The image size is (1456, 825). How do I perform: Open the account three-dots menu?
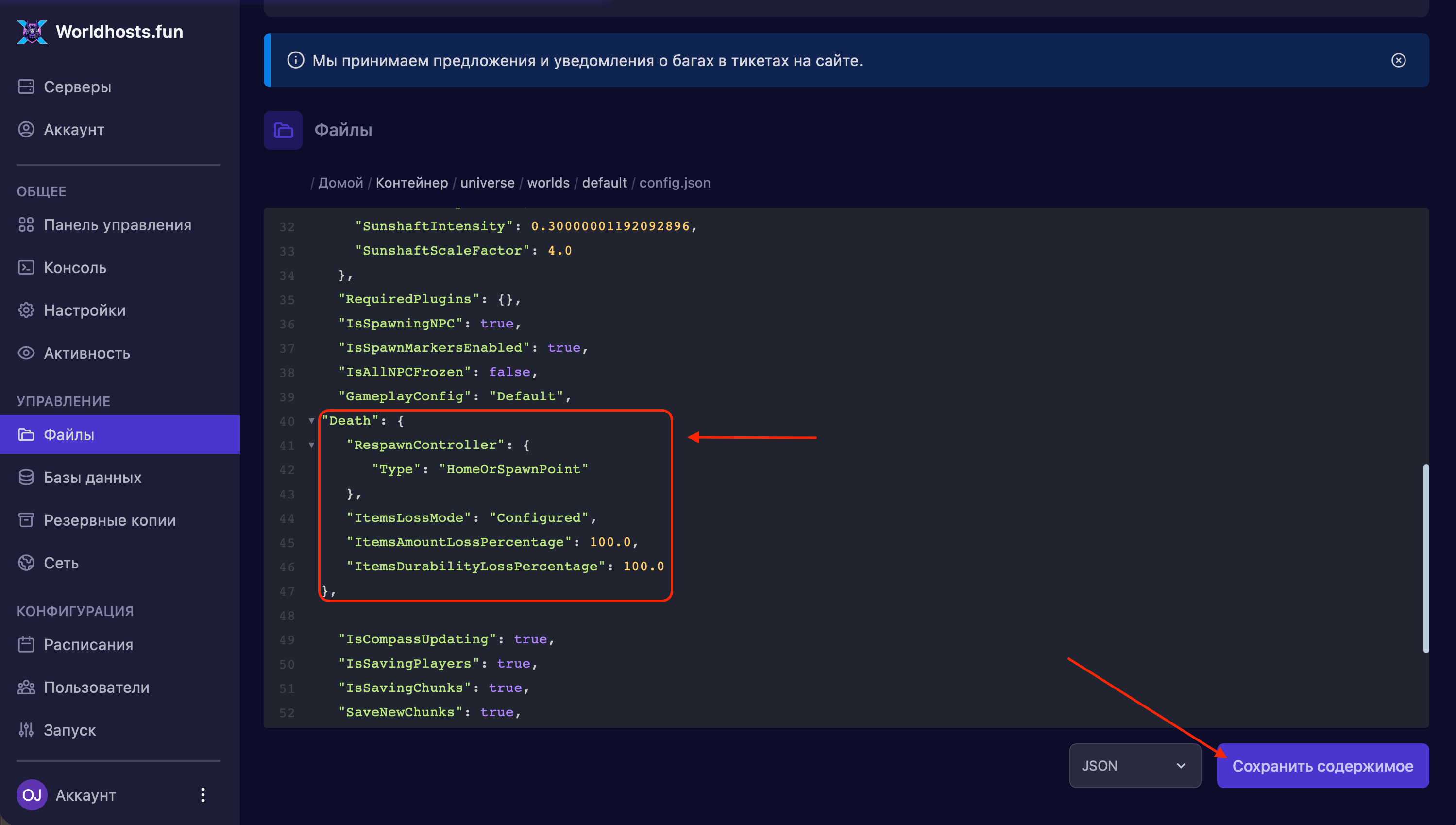tap(203, 795)
